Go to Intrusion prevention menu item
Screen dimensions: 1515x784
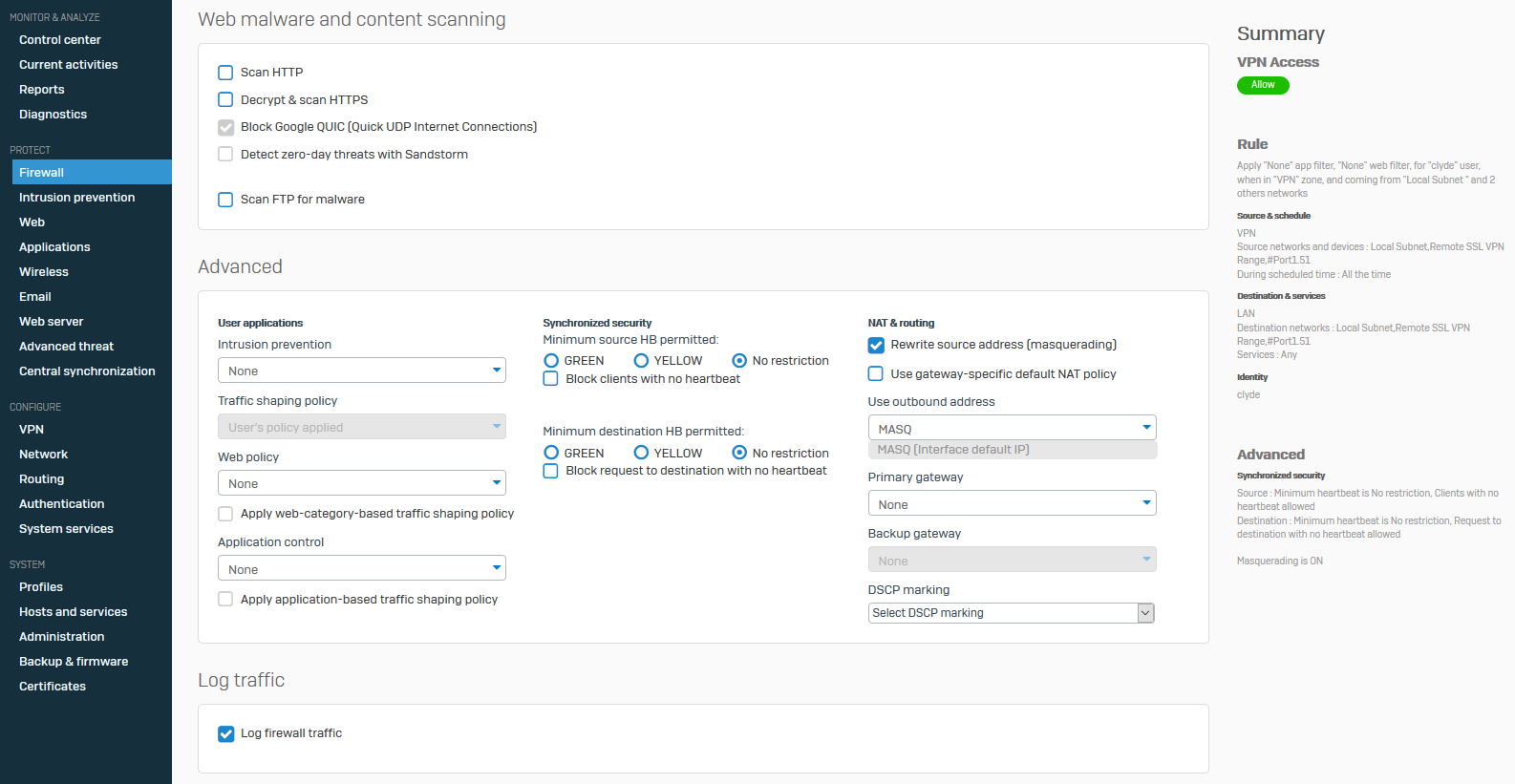pyautogui.click(x=76, y=198)
